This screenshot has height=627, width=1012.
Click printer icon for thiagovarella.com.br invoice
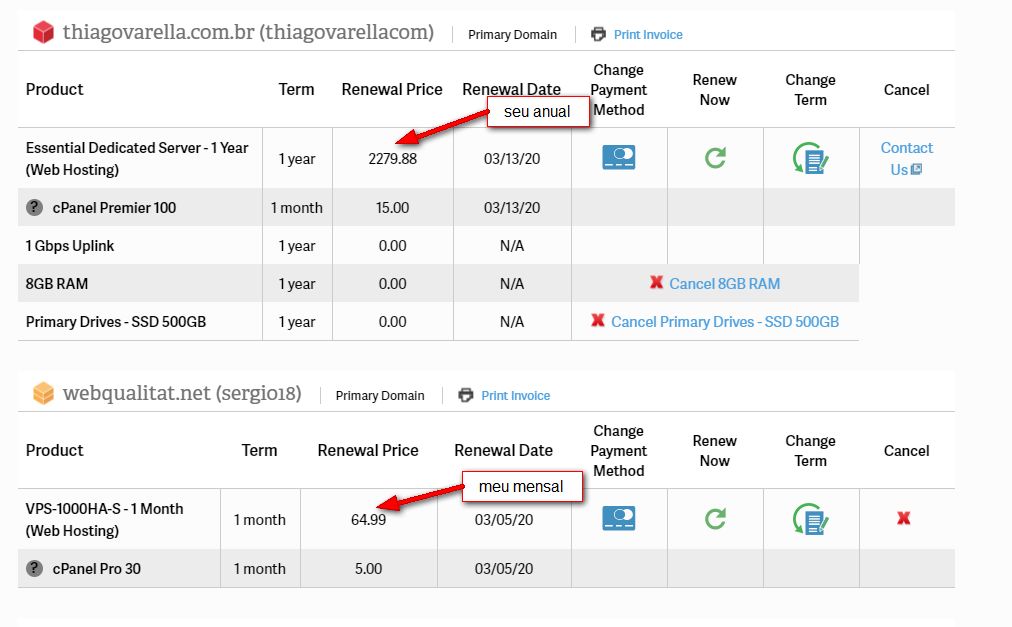pos(598,34)
